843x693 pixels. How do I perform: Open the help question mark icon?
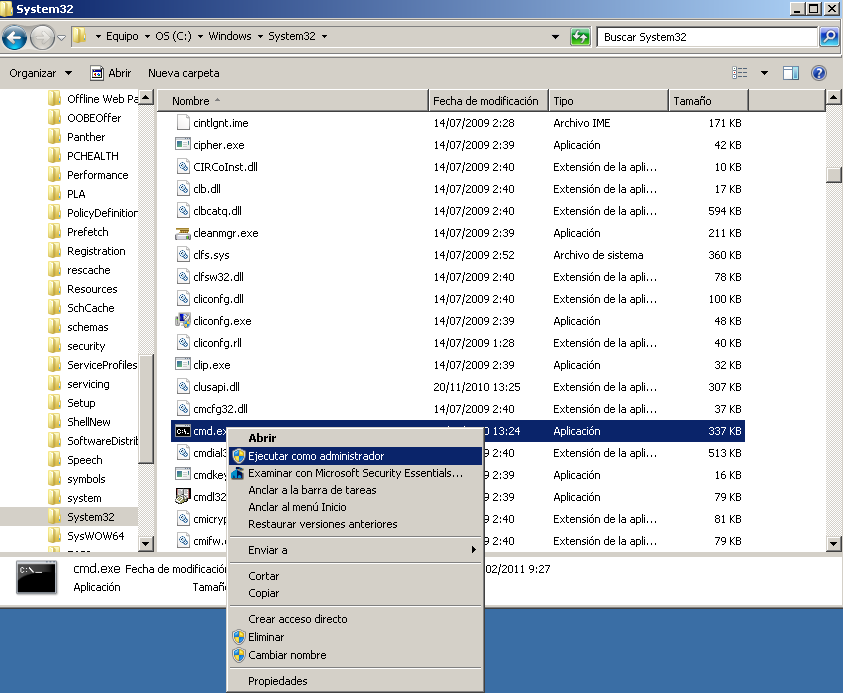click(819, 73)
